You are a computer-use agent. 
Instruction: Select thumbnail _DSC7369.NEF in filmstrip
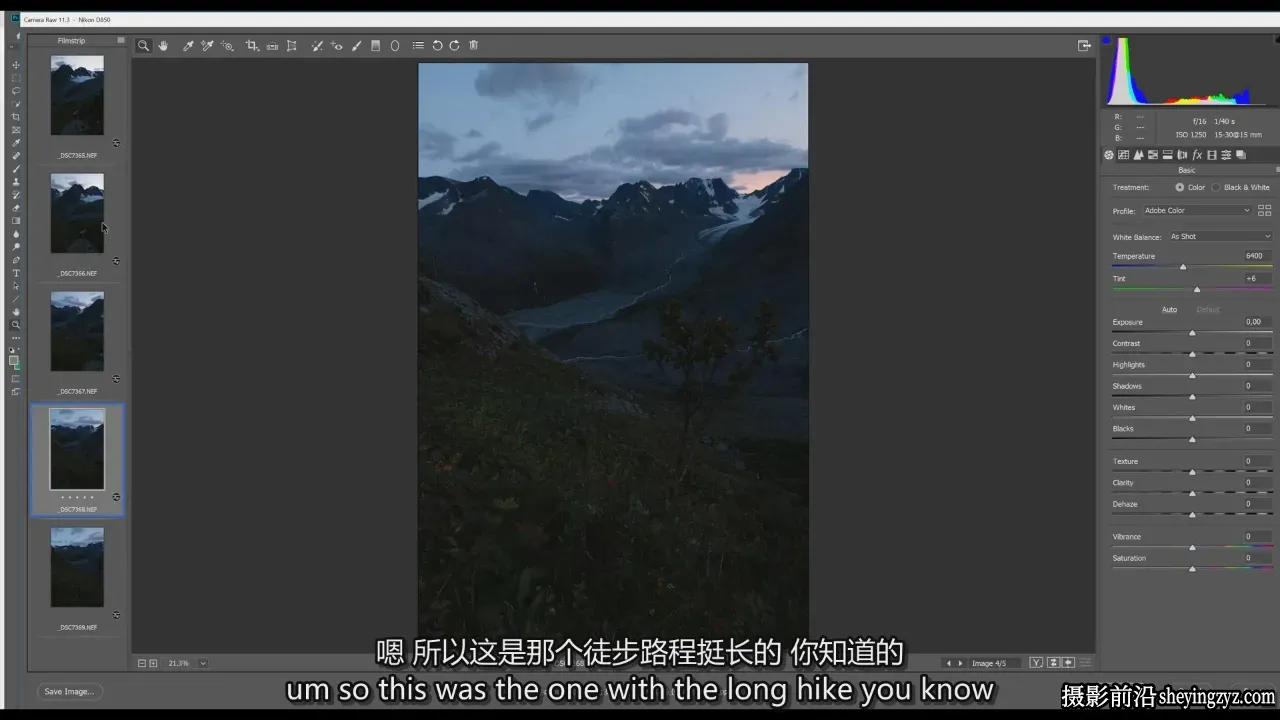click(77, 567)
